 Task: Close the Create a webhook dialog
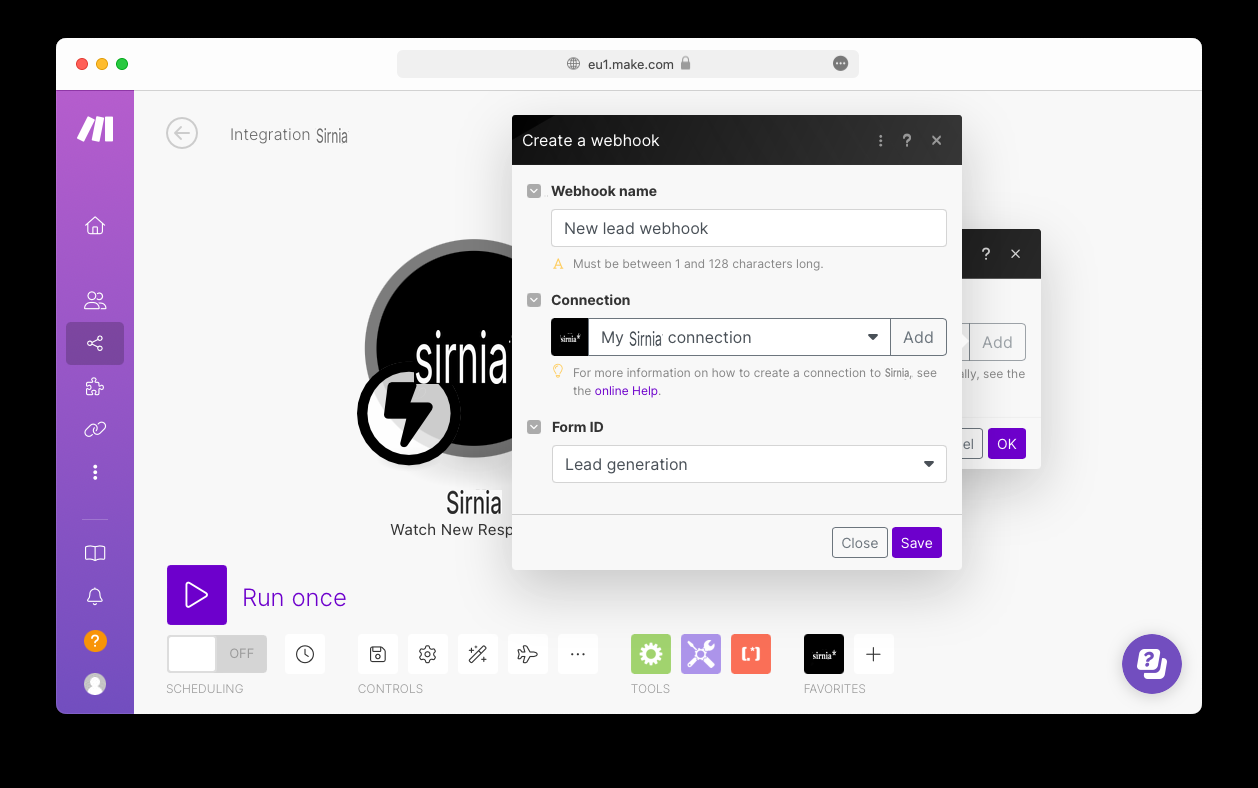pyautogui.click(x=937, y=141)
